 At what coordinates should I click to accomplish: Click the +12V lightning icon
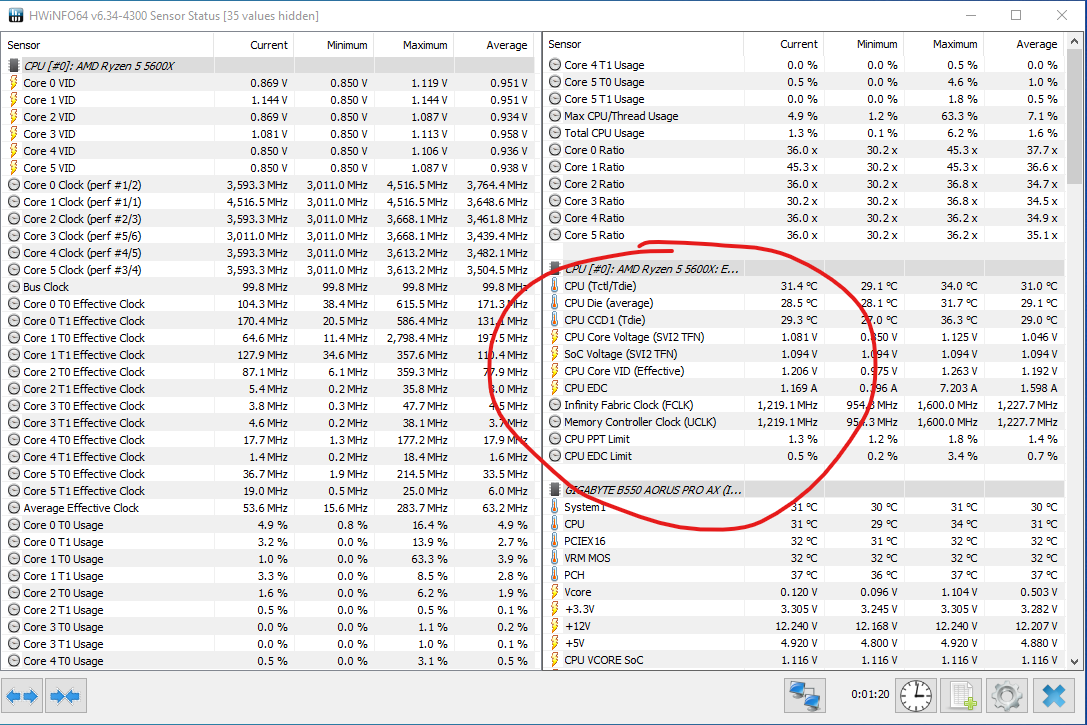pos(555,626)
